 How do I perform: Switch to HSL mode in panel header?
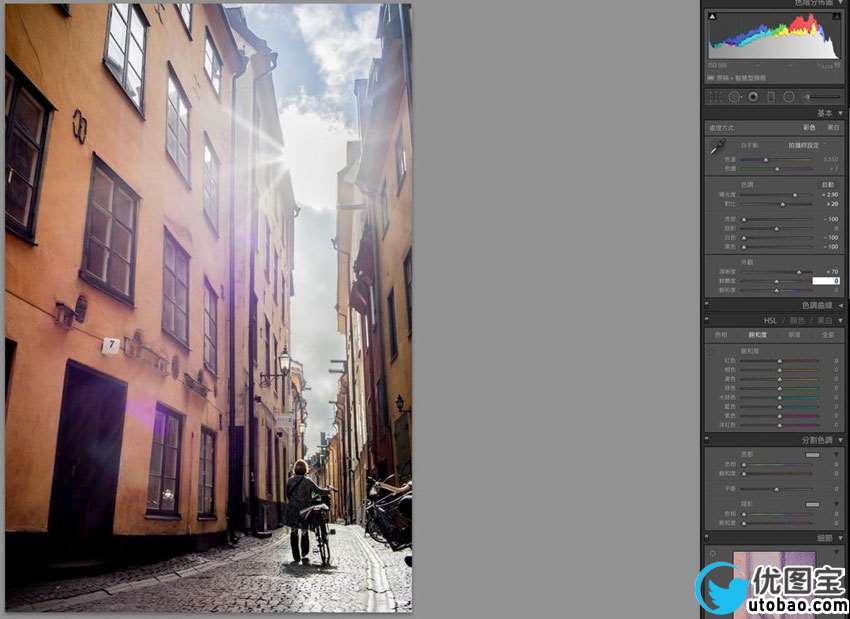point(770,320)
